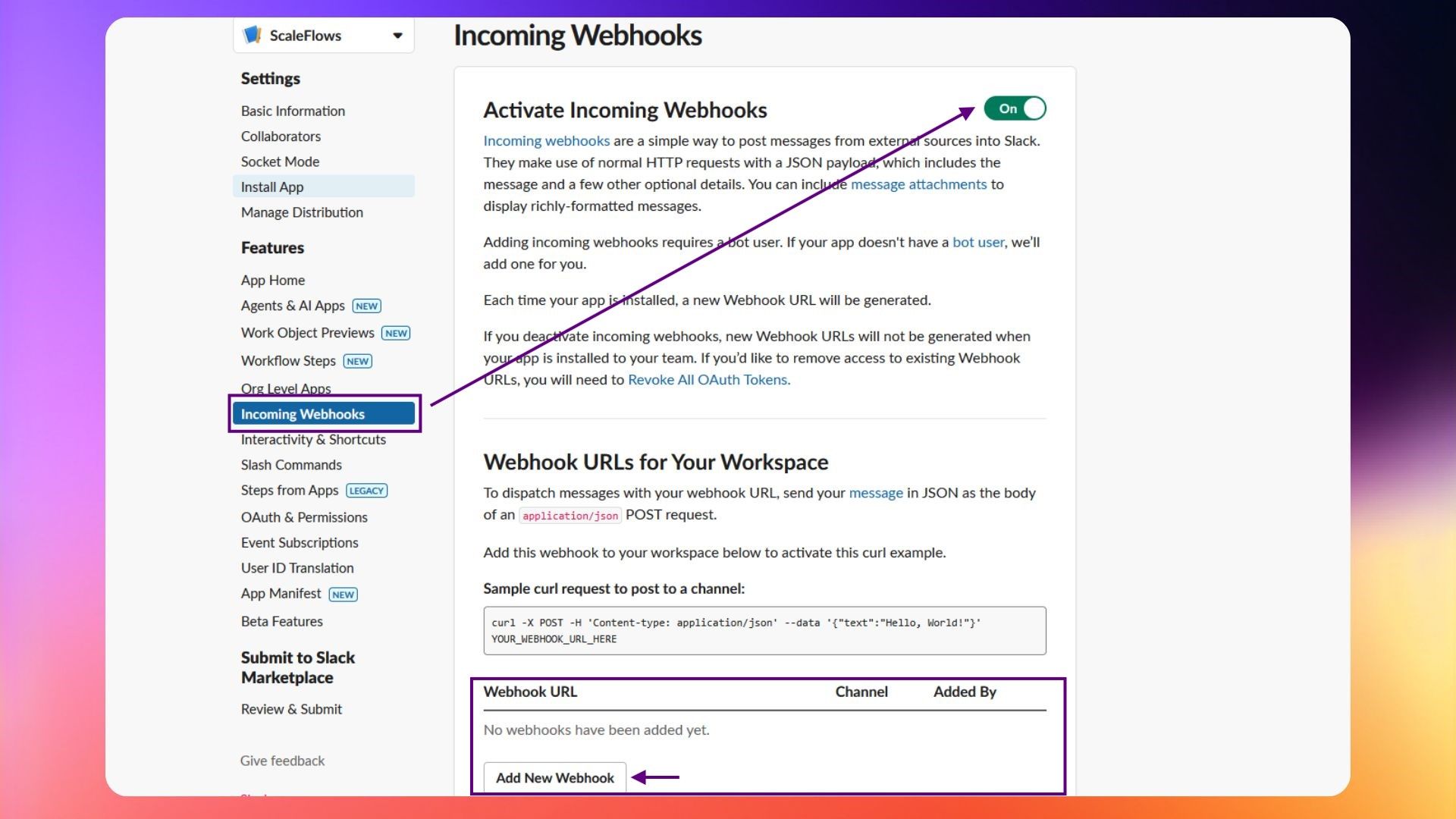Screen dimensions: 1456x819
Task: Click the Channel column header
Action: 861,692
